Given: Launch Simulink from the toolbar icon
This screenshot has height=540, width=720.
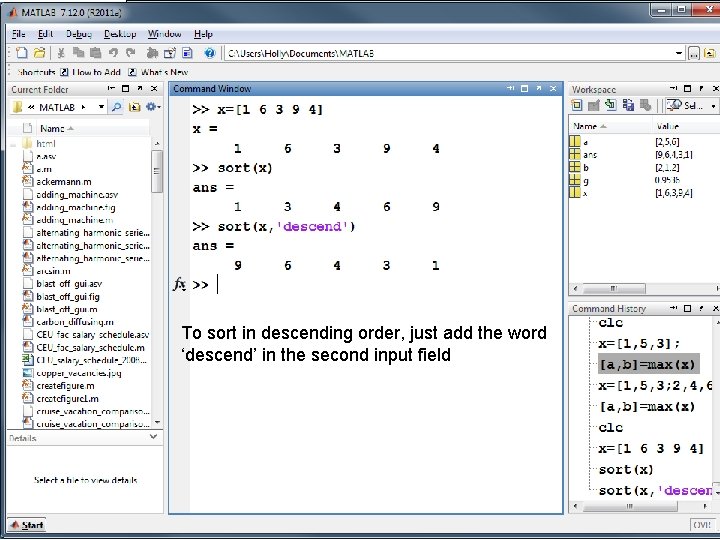Looking at the screenshot, I should [x=152, y=53].
